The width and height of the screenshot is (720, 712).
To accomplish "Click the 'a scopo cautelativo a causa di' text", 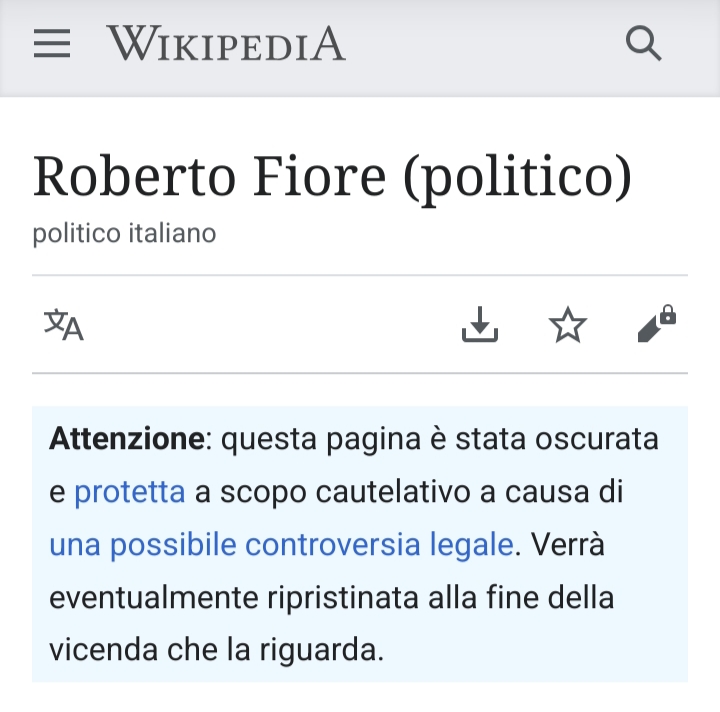I will click(409, 492).
